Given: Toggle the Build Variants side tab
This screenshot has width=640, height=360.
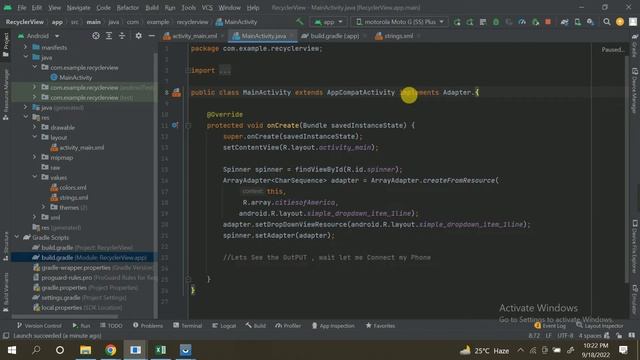Looking at the screenshot, I should coord(6,292).
